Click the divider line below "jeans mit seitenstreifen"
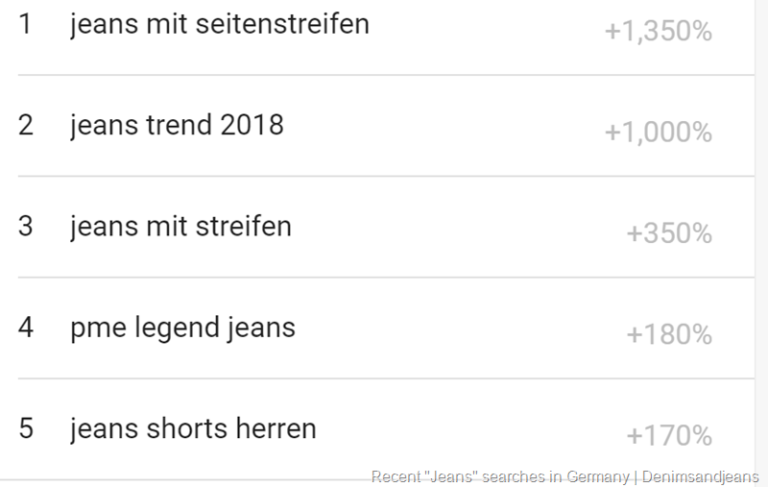 click(x=385, y=75)
